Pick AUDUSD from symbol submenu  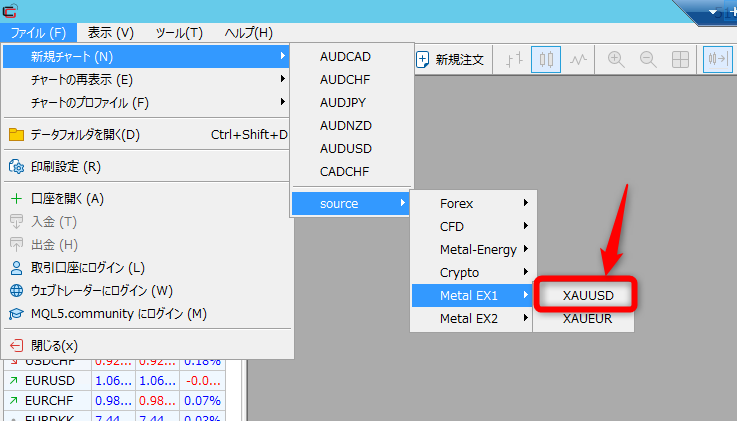[x=352, y=149]
